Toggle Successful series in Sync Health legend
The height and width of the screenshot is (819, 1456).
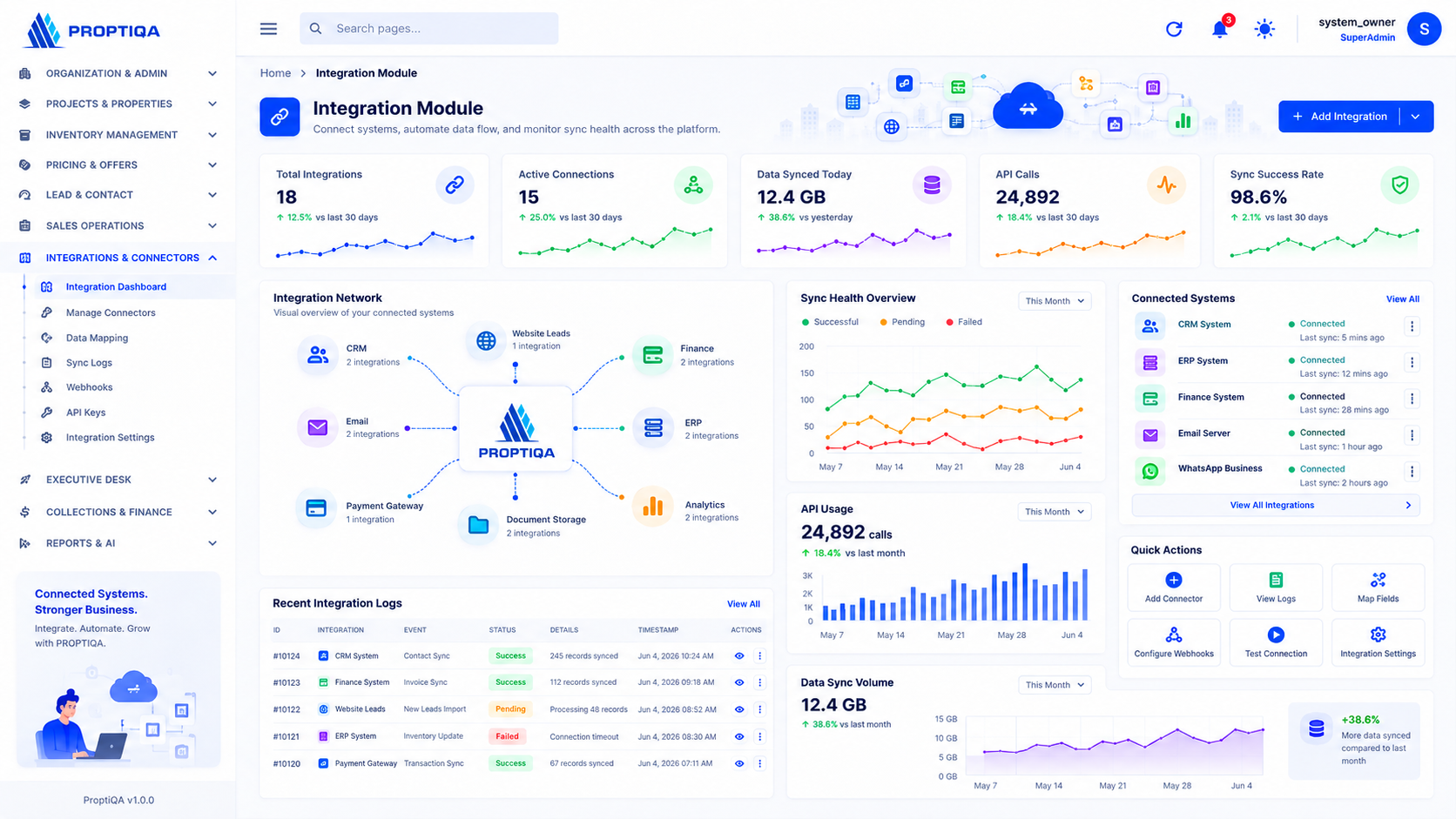click(830, 322)
